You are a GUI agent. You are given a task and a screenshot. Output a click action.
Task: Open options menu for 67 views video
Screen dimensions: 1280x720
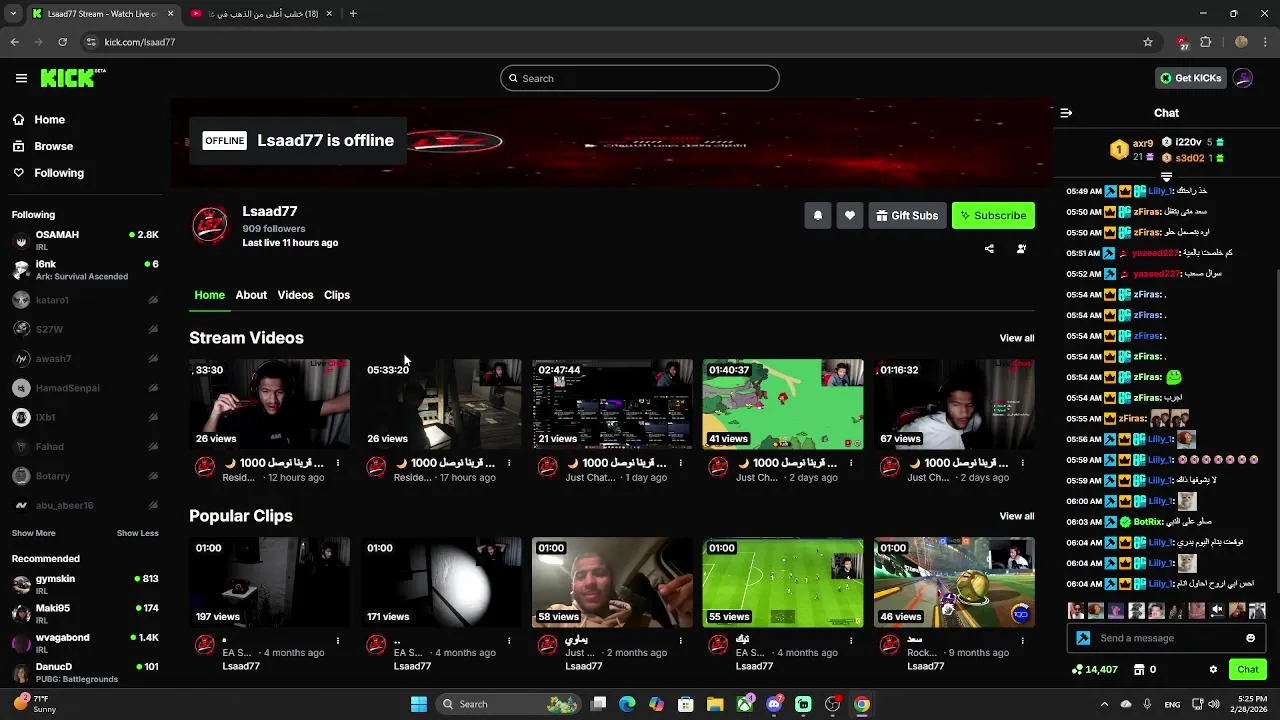[1022, 463]
